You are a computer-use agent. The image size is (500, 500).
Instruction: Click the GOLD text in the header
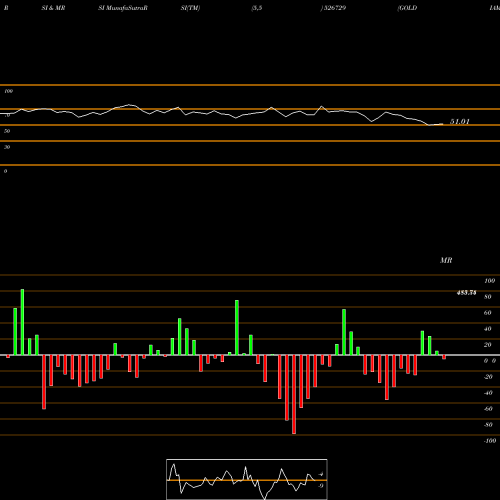[x=407, y=8]
